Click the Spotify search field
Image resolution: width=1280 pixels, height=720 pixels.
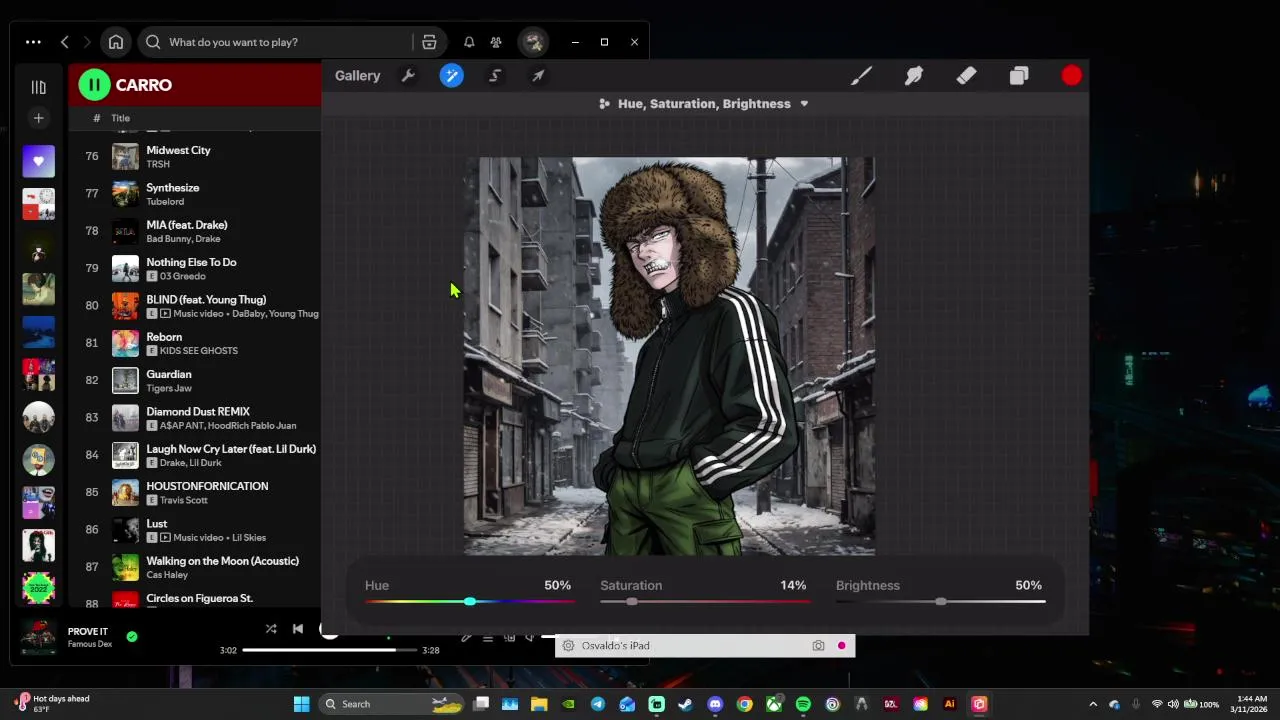(275, 42)
